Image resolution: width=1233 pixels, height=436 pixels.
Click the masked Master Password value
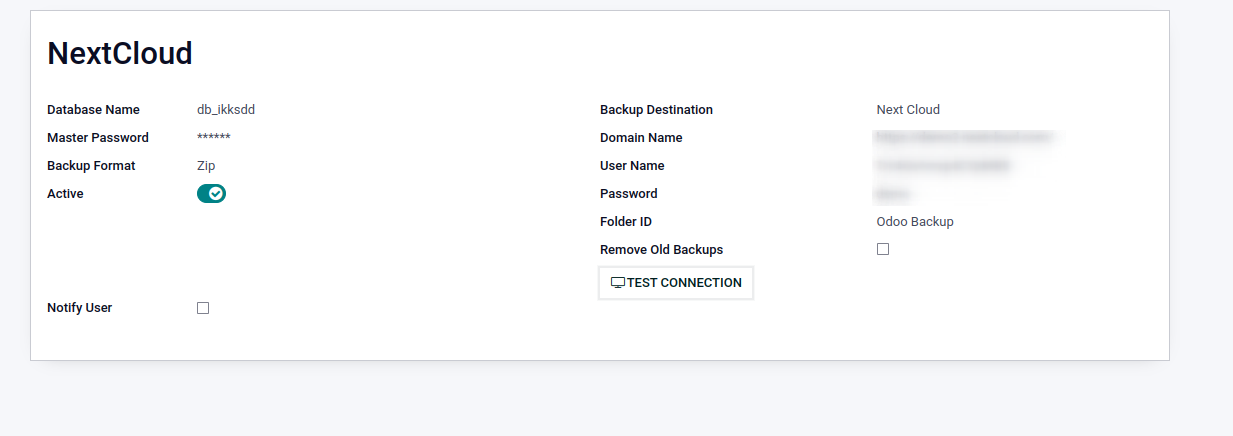pyautogui.click(x=214, y=138)
